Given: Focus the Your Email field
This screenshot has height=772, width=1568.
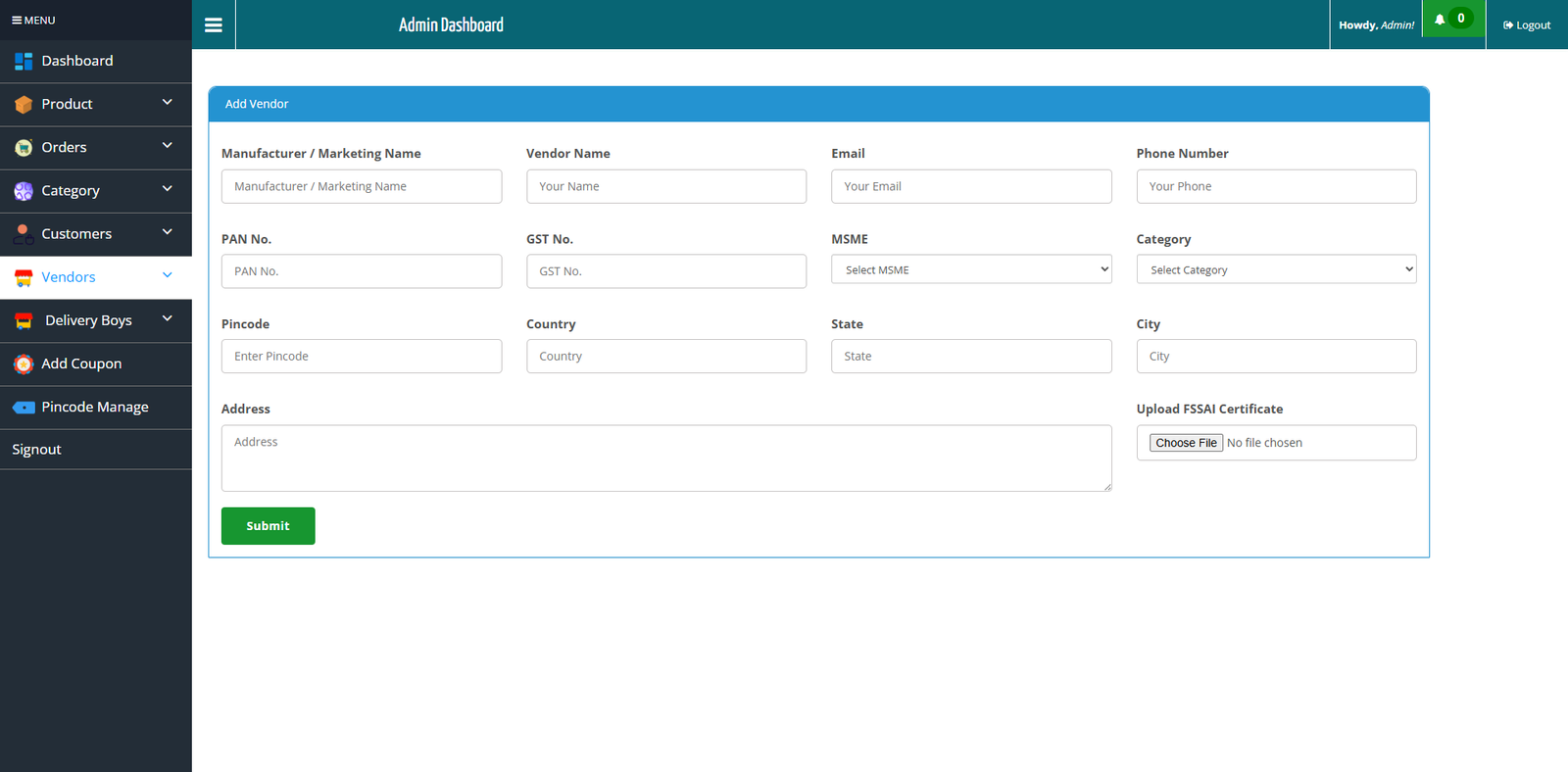Looking at the screenshot, I should coord(971,186).
